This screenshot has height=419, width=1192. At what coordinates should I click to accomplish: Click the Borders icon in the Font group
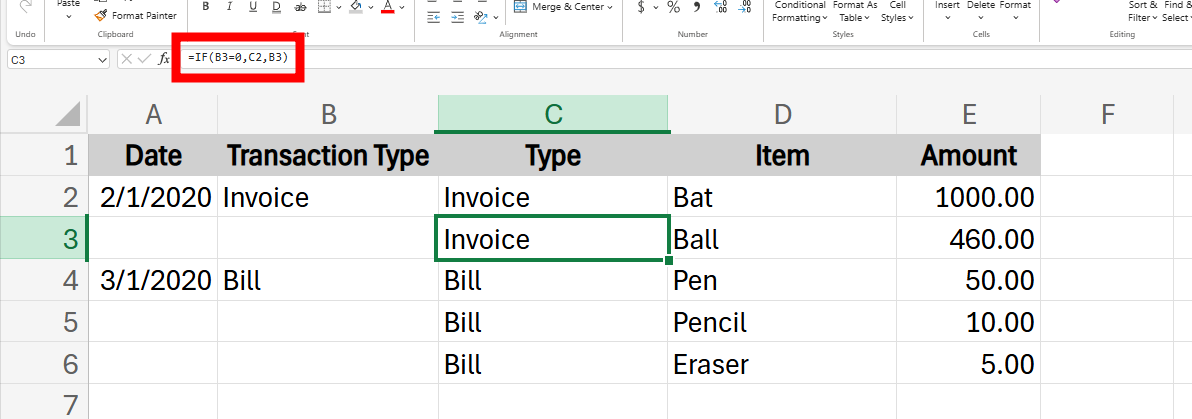point(323,7)
